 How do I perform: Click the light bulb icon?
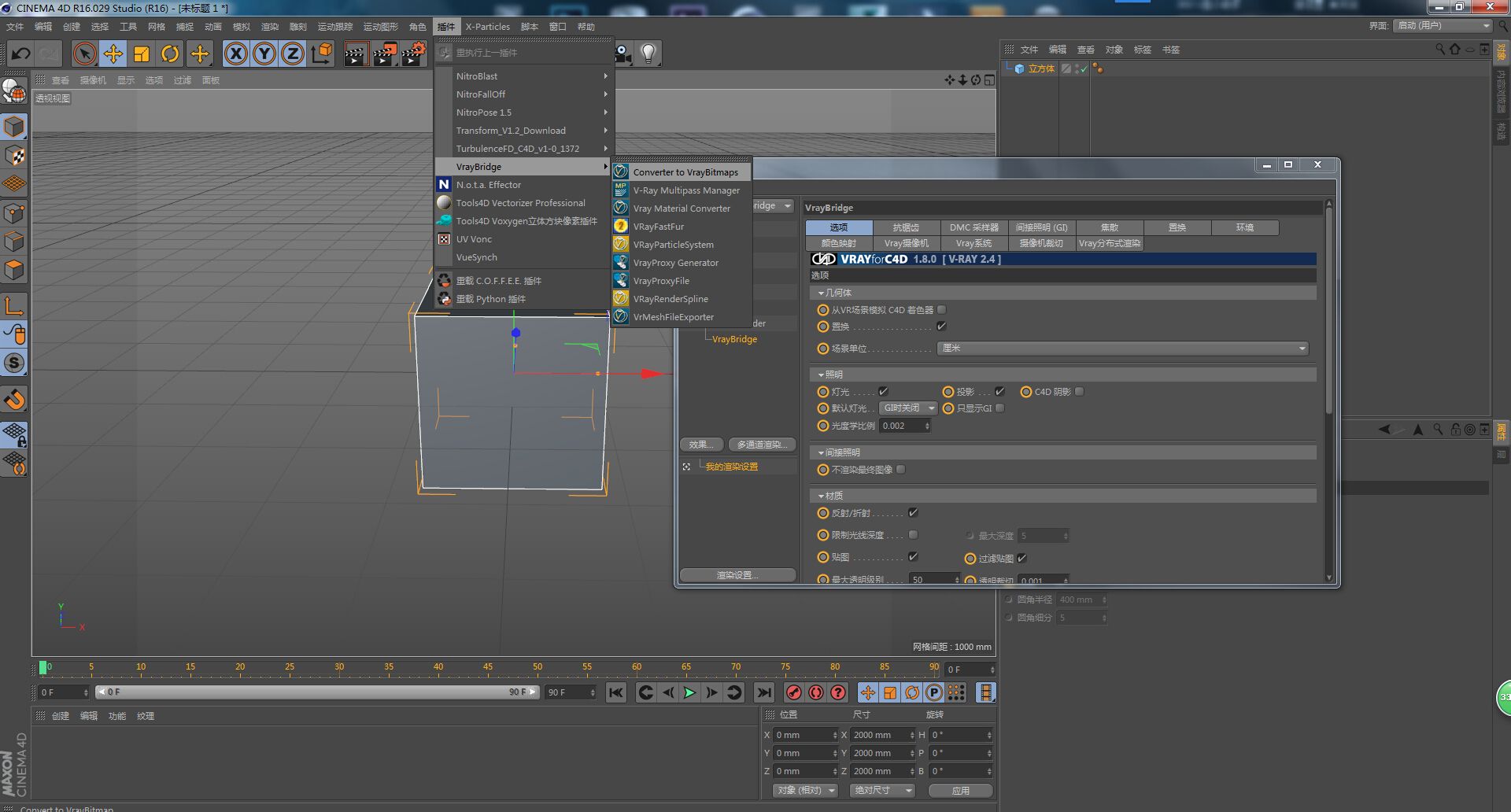click(x=648, y=54)
